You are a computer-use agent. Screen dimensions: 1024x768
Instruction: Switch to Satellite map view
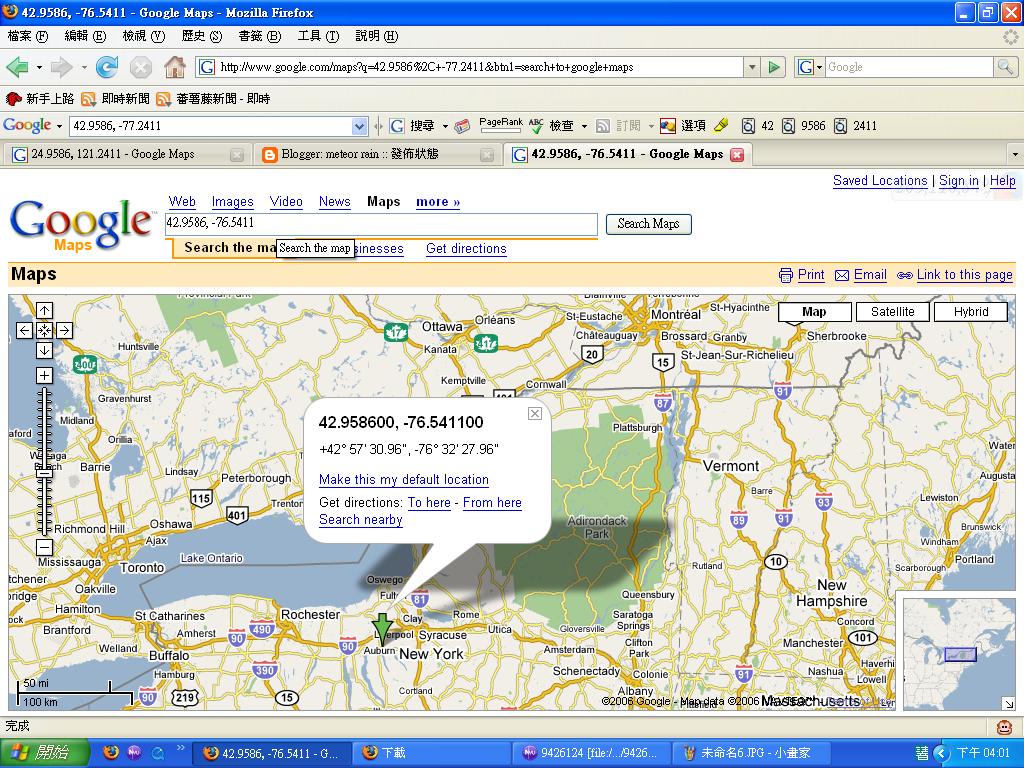point(893,312)
